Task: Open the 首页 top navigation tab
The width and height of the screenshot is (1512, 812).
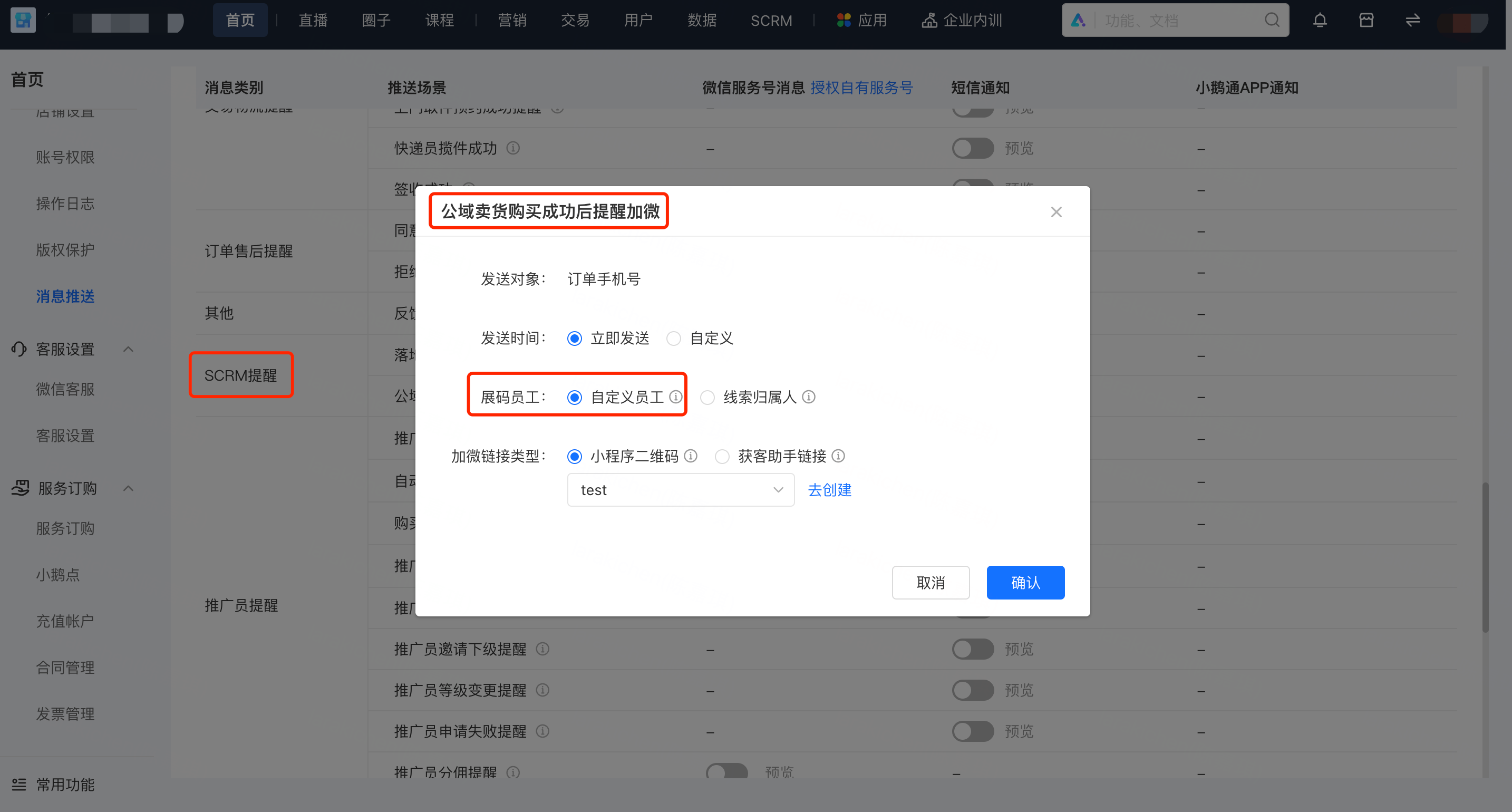Action: [x=240, y=21]
